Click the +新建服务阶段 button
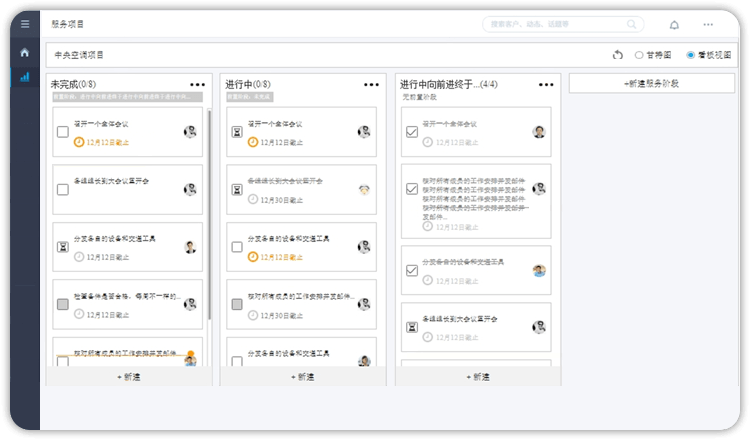 click(x=651, y=83)
